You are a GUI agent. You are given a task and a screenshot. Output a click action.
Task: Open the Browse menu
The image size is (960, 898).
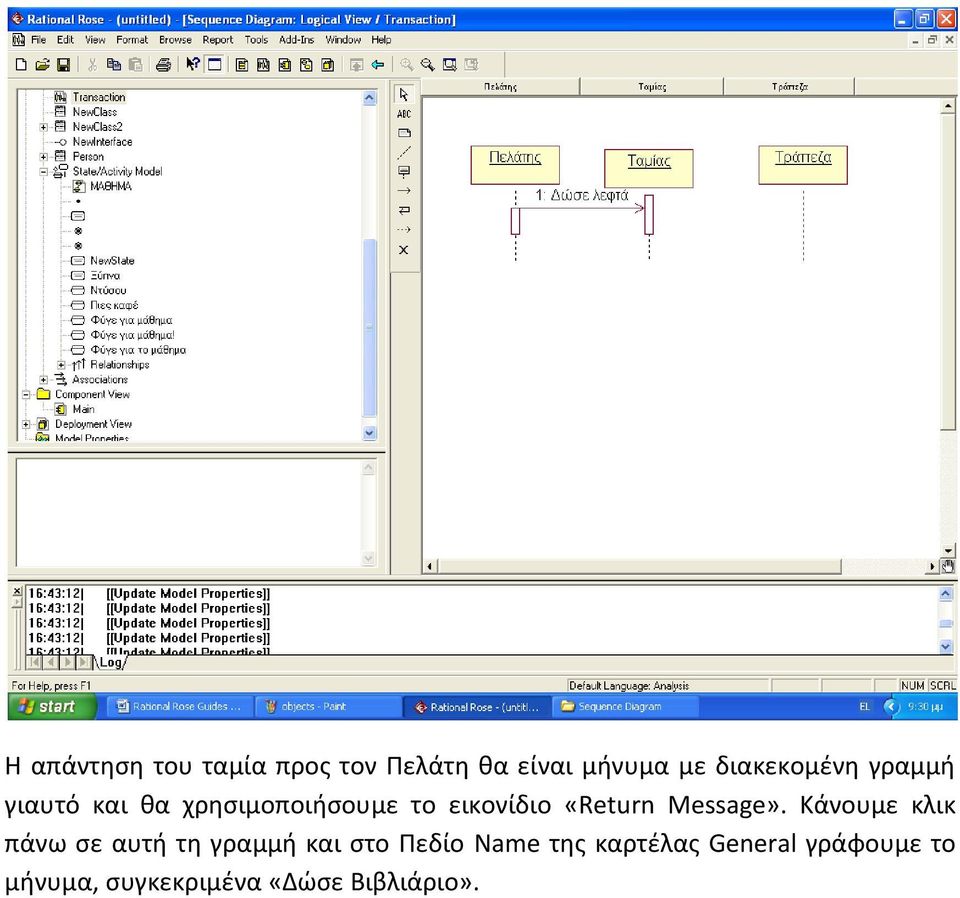(x=175, y=40)
